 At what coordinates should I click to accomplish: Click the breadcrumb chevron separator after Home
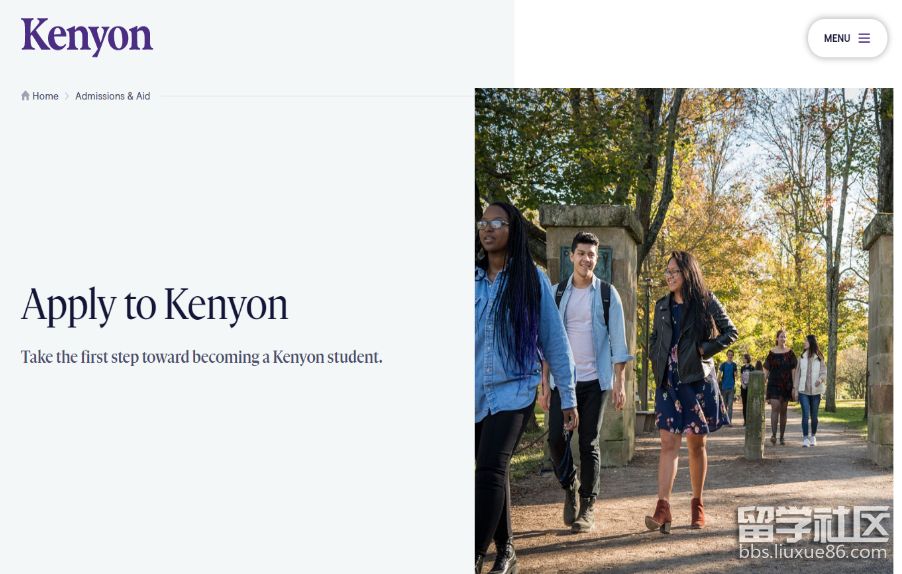click(x=67, y=96)
